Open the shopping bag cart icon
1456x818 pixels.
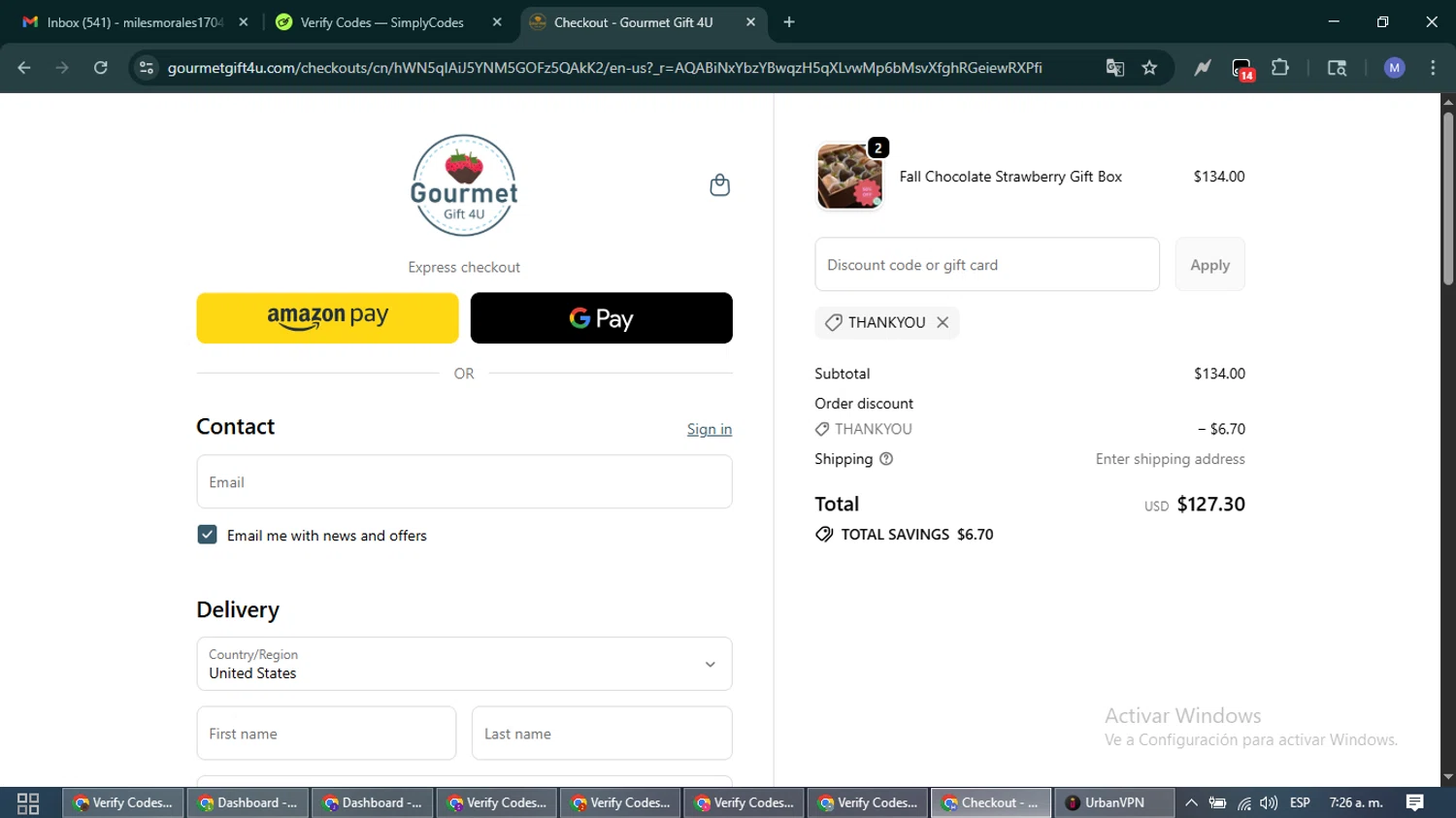[719, 185]
